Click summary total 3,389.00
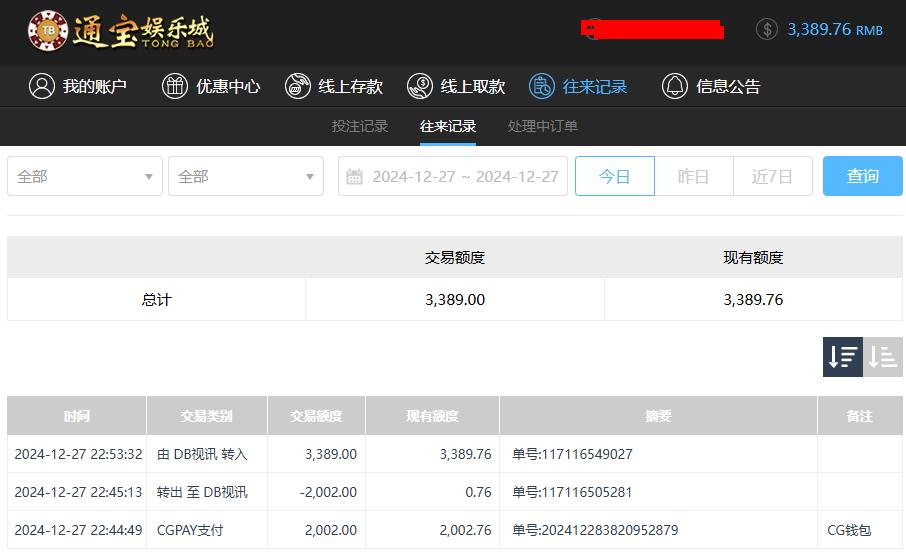Viewport: 906px width, 553px height. pos(455,299)
